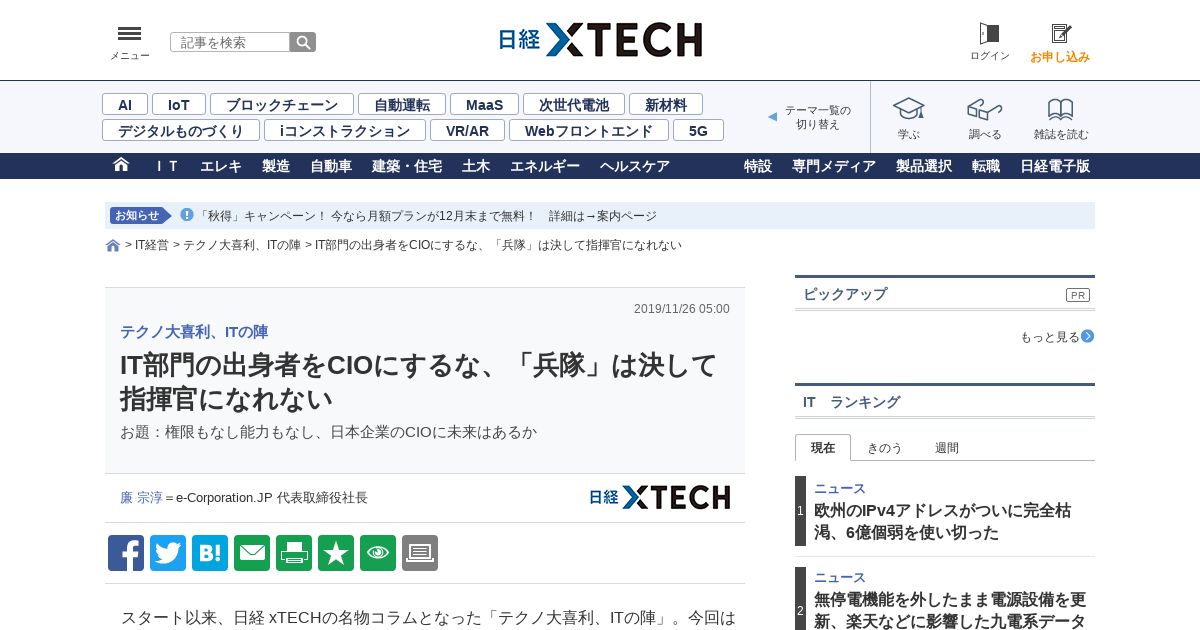Select the IoT theme tag
This screenshot has height=630, width=1200.
tap(179, 104)
